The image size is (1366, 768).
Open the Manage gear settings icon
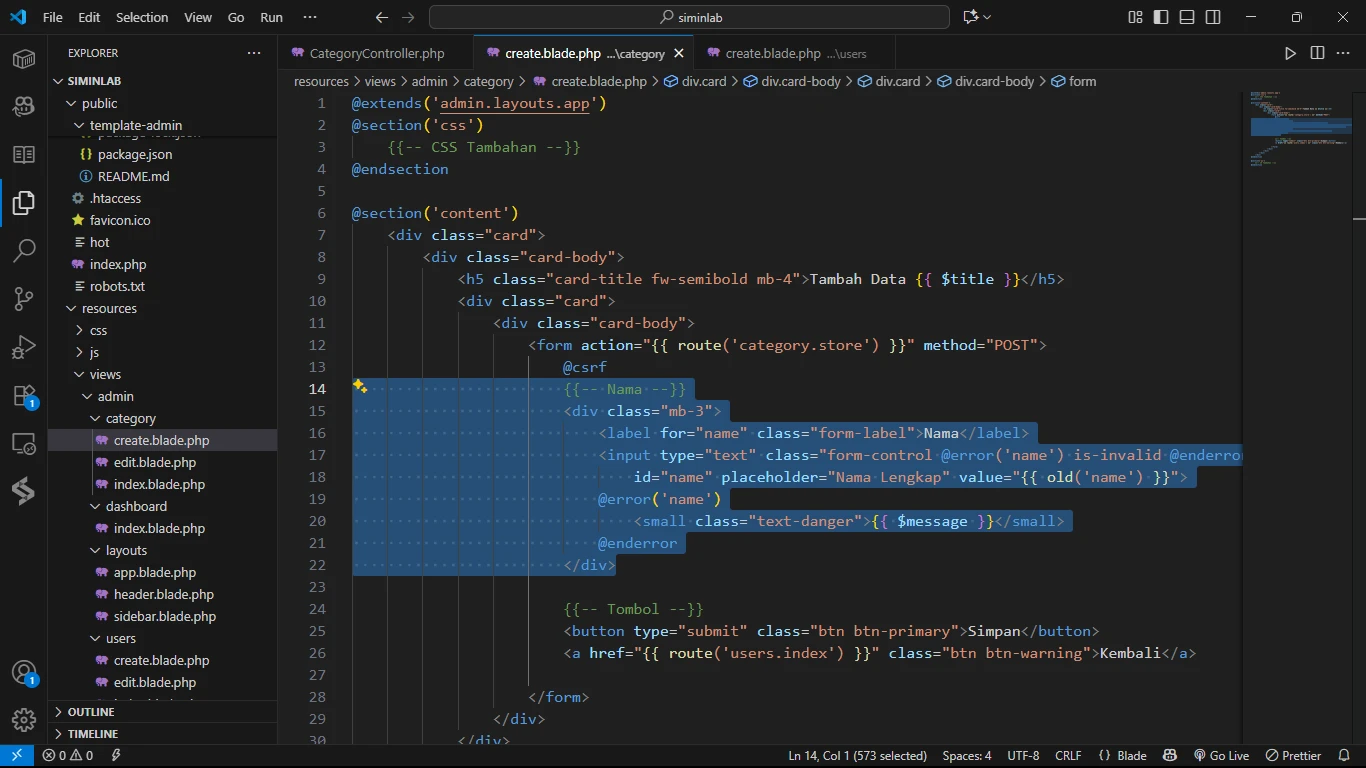[x=24, y=719]
